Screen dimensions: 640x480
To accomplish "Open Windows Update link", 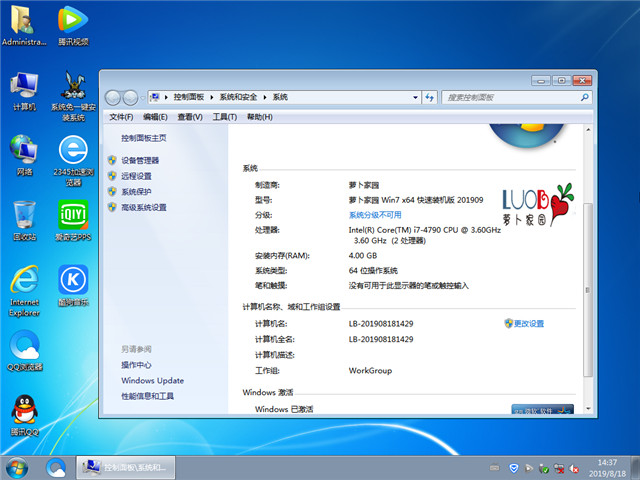I will pos(152,380).
